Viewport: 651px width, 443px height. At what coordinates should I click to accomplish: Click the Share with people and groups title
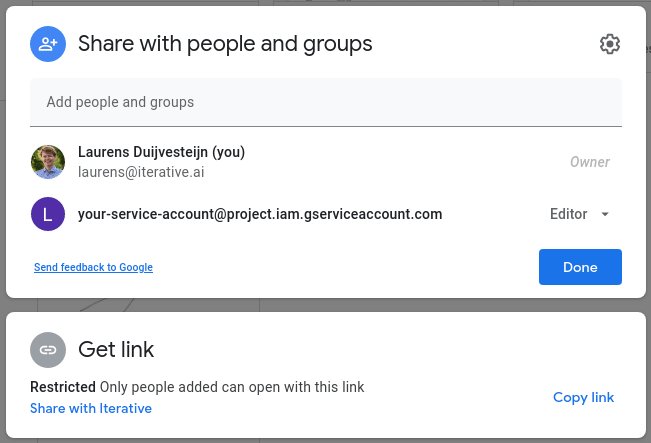pyautogui.click(x=225, y=44)
